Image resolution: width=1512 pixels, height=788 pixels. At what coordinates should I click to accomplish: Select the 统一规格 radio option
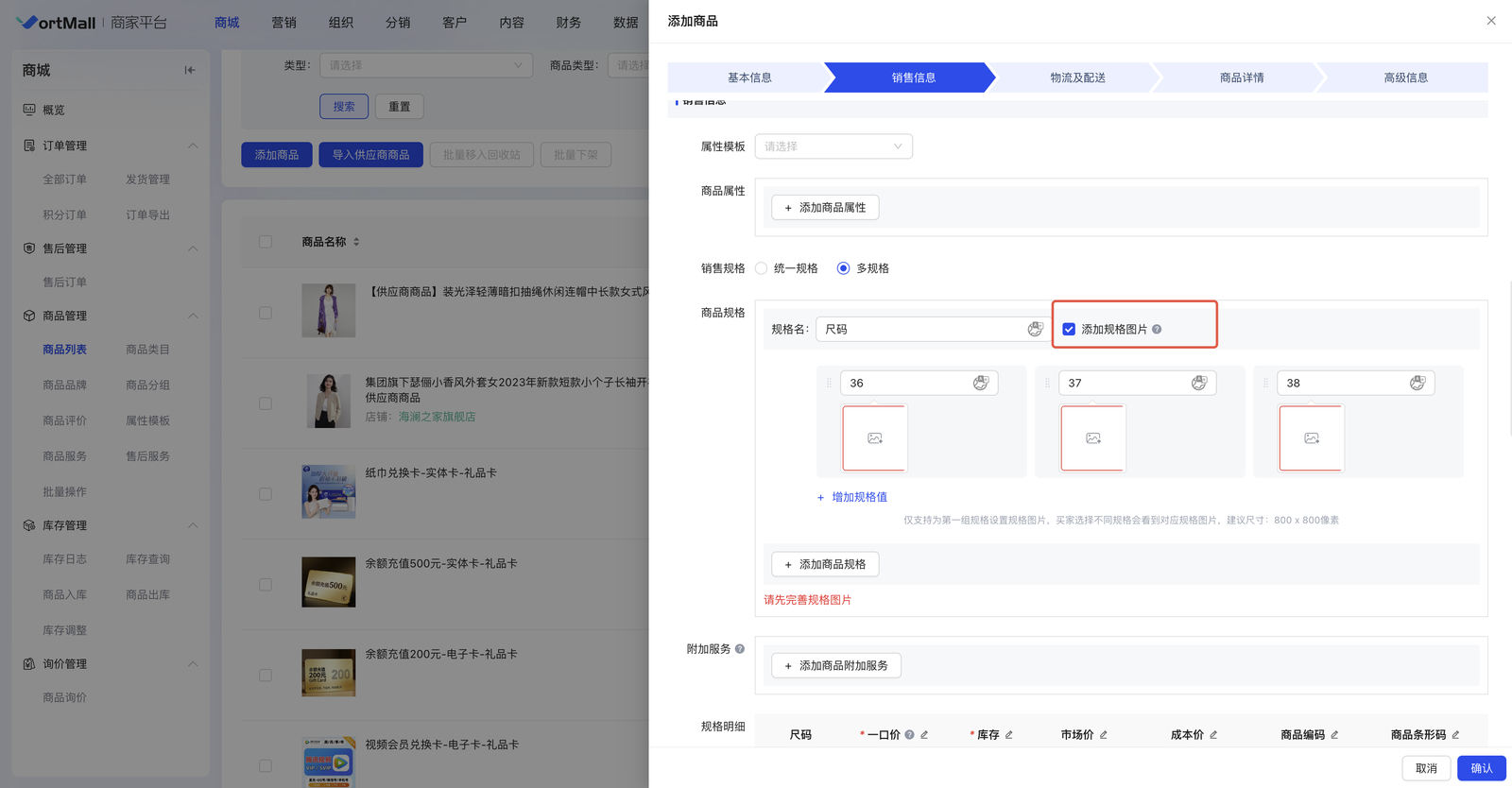(762, 268)
